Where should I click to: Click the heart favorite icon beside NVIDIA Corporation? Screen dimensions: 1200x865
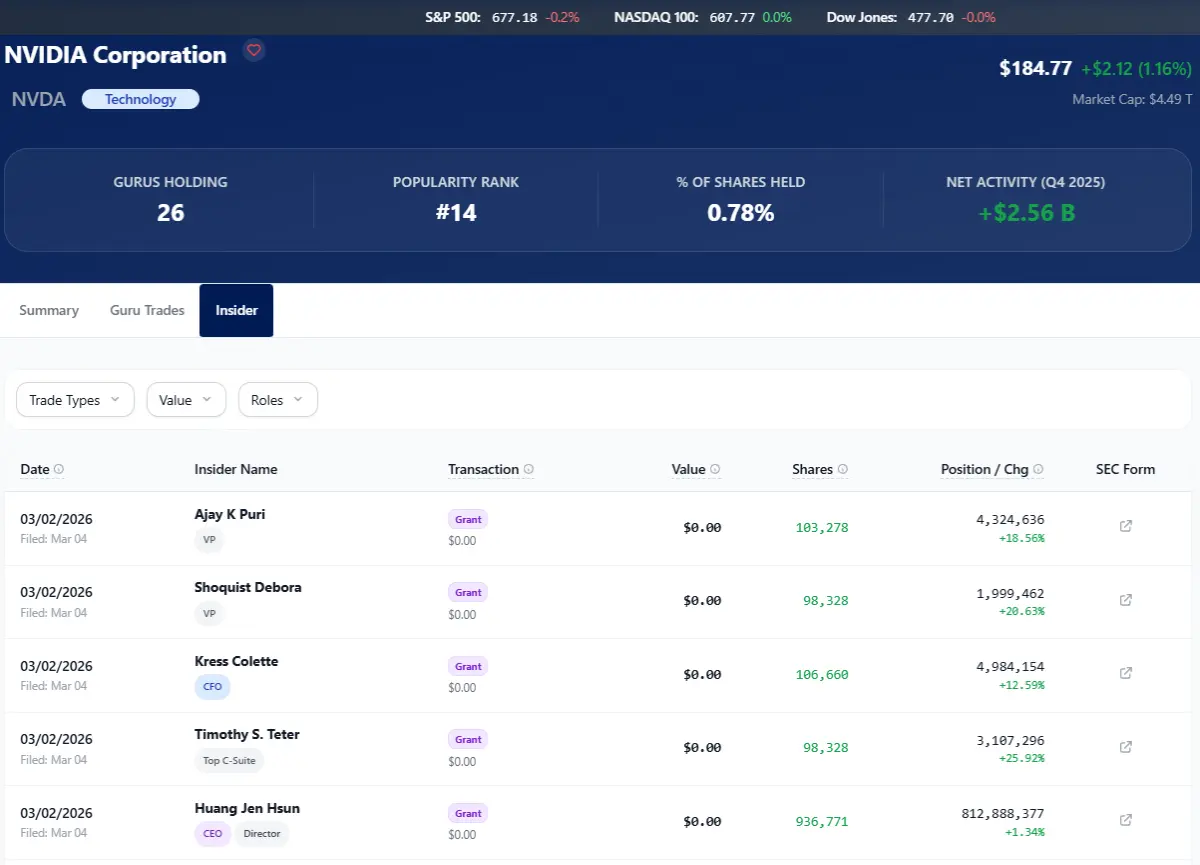point(254,50)
